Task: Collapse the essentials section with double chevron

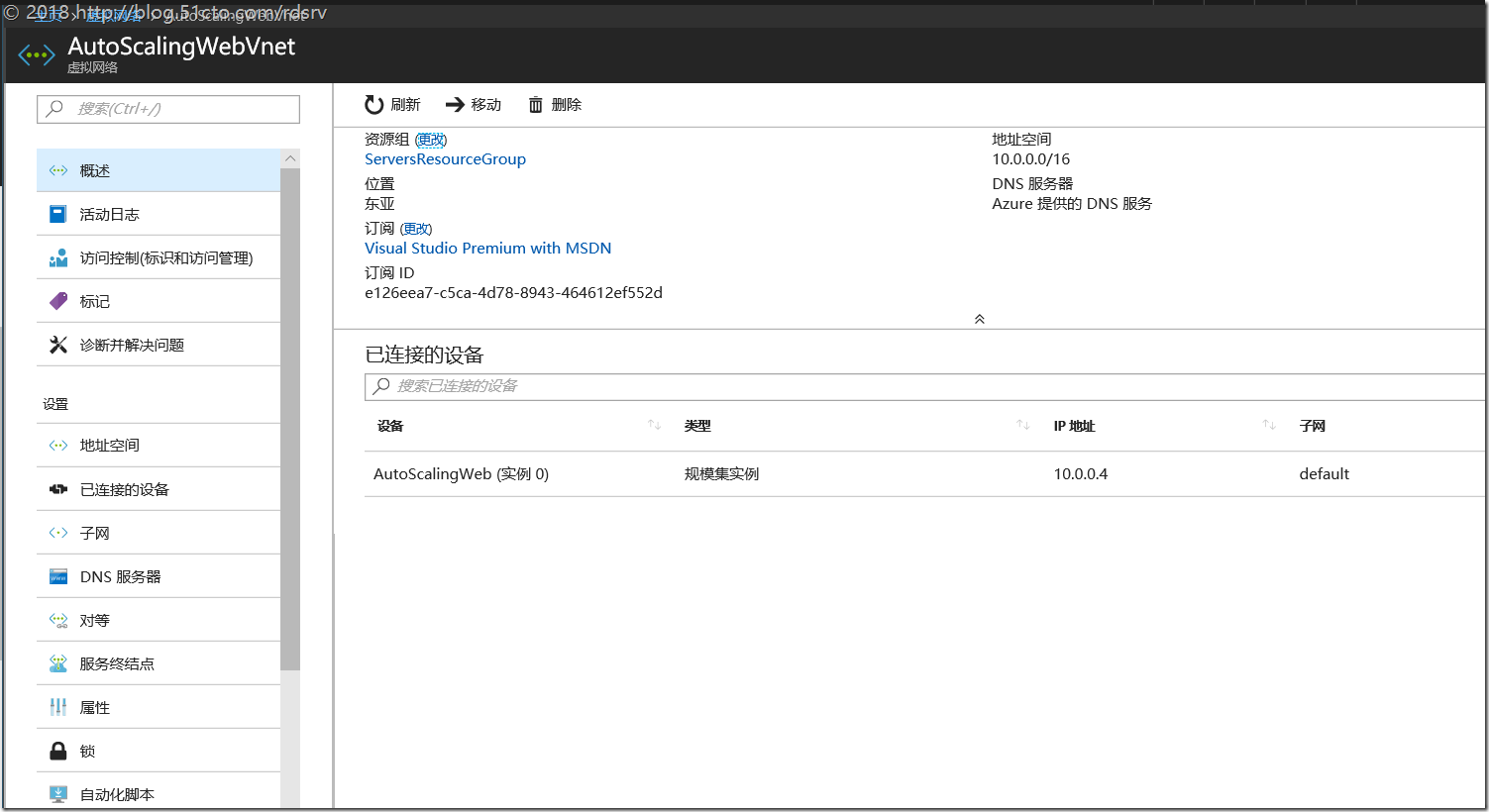Action: click(980, 319)
